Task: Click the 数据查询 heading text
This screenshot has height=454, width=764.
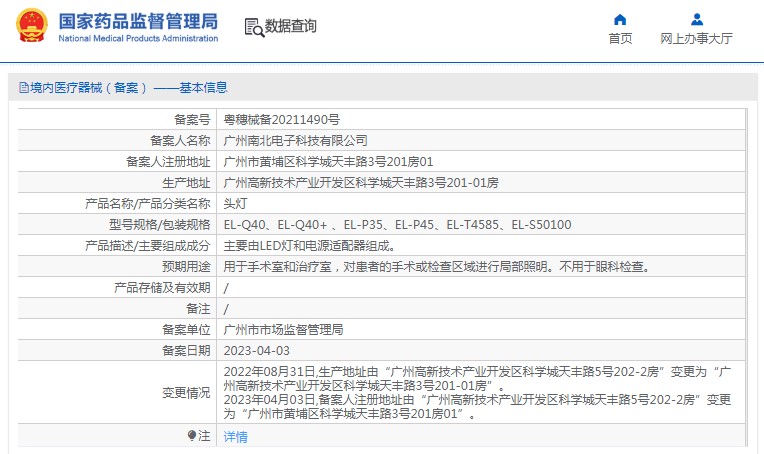Action: [290, 26]
